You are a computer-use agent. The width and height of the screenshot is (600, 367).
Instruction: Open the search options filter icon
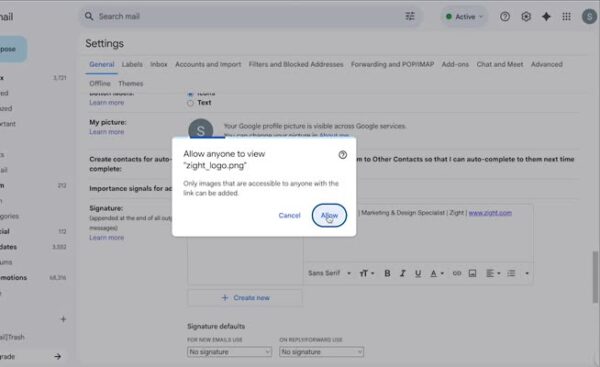[410, 16]
